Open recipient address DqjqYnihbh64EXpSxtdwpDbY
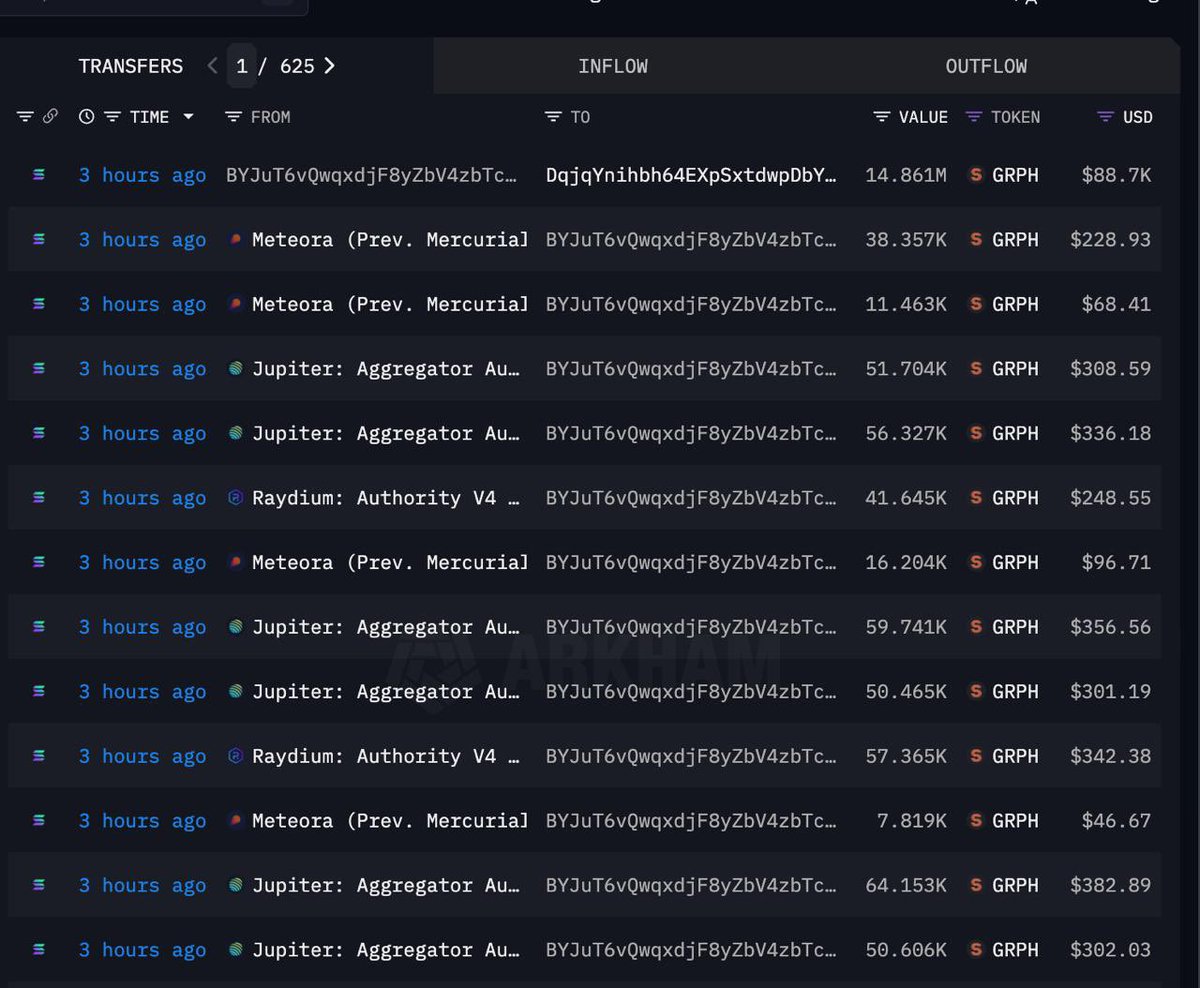 click(691, 175)
